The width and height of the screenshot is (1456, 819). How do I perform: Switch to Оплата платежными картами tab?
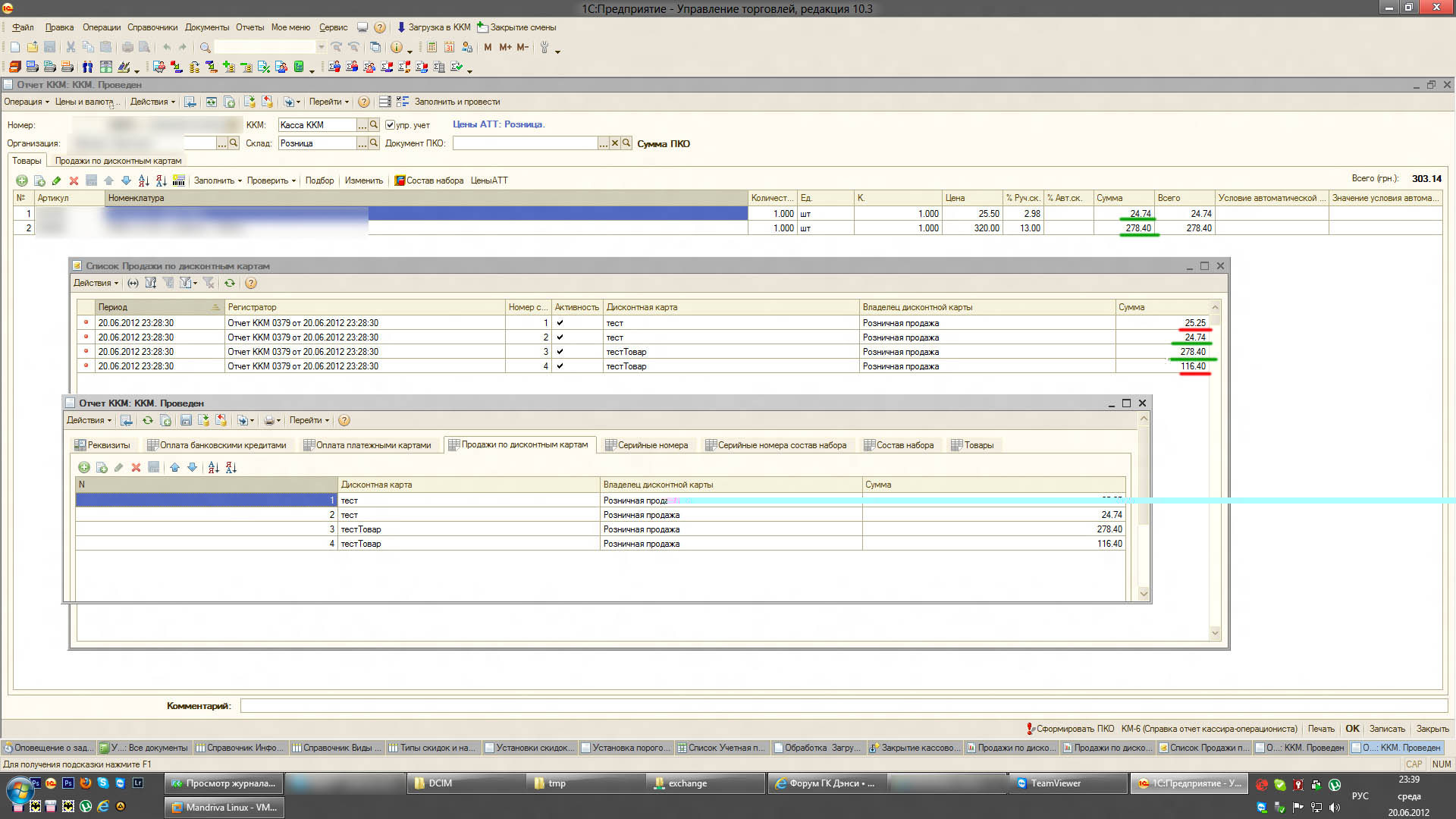pyautogui.click(x=367, y=445)
